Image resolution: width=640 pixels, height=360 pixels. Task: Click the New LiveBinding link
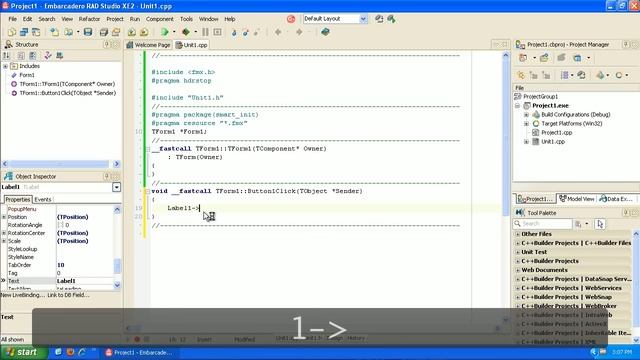tap(22, 295)
